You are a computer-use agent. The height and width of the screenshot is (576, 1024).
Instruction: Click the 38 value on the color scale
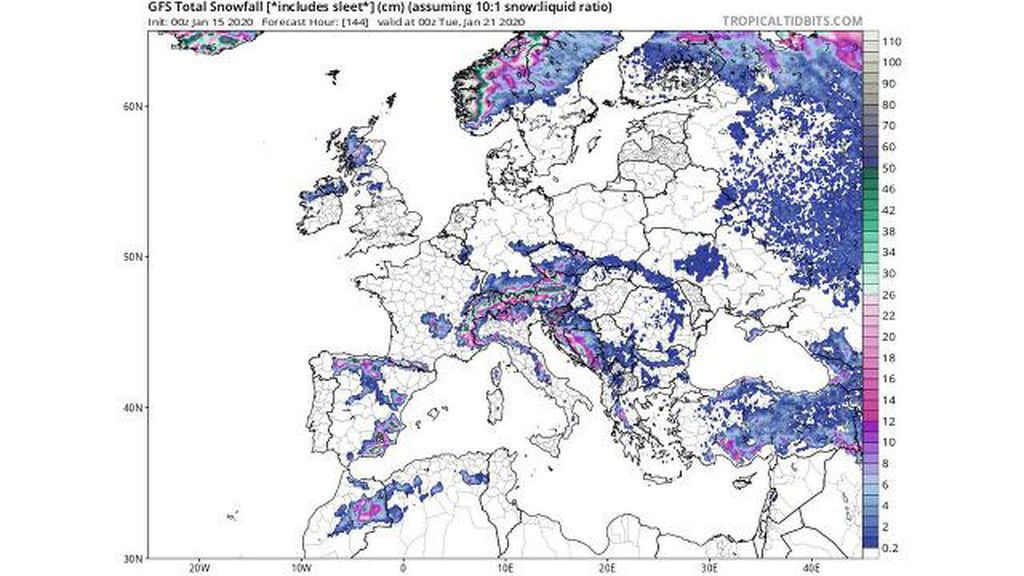pyautogui.click(x=889, y=231)
